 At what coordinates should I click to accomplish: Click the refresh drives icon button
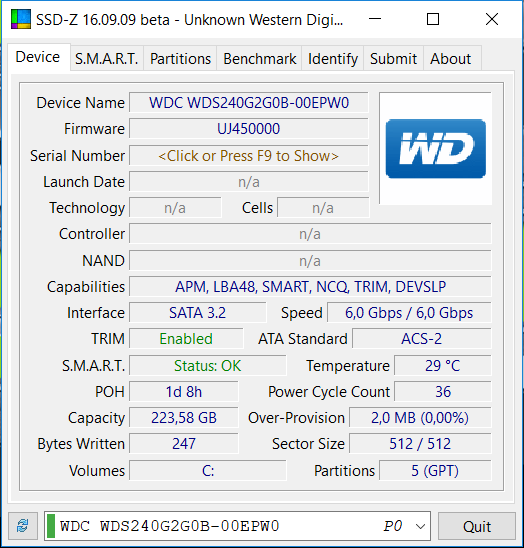[x=23, y=526]
